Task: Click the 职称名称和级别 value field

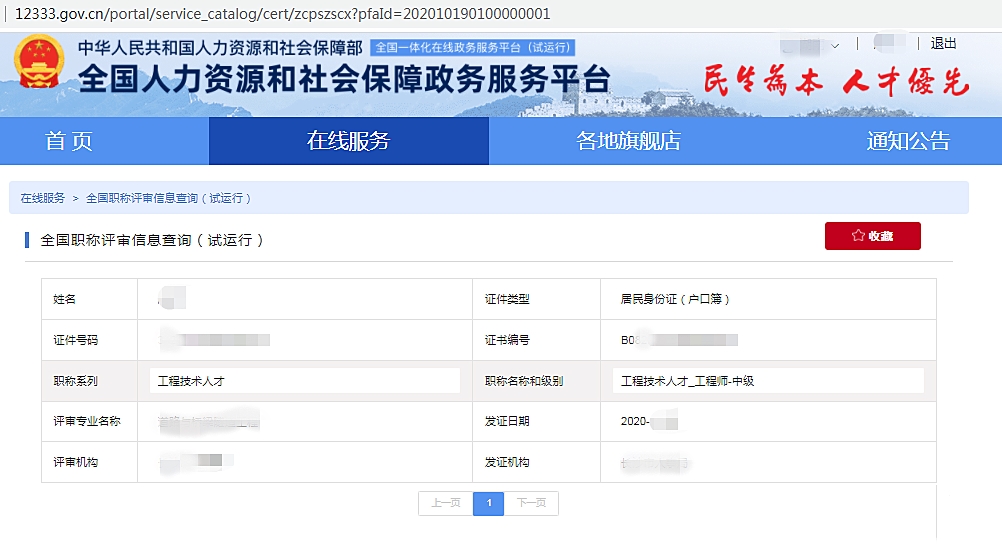Action: pos(768,381)
